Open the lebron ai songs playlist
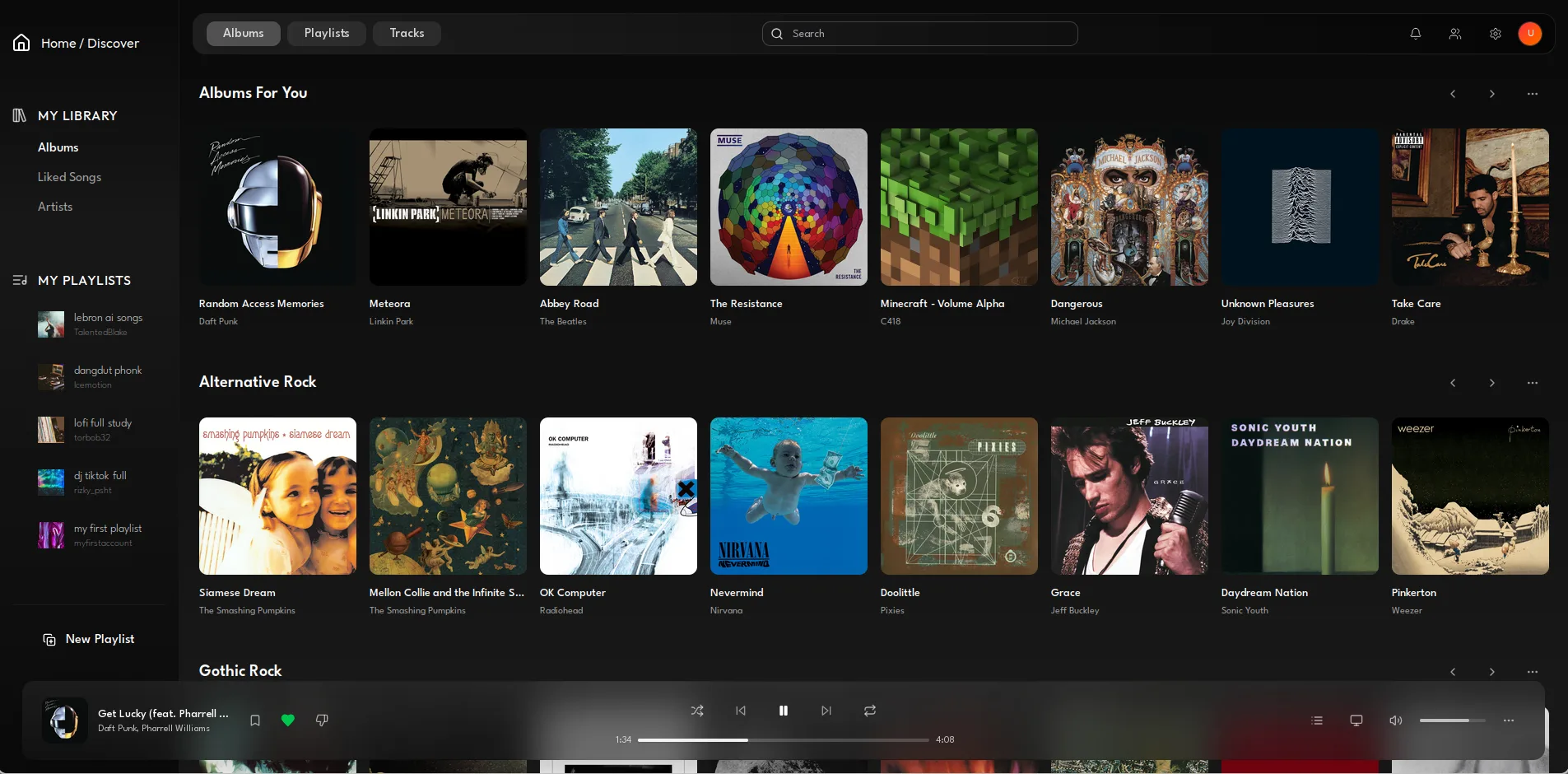The image size is (1568, 774). (x=91, y=324)
